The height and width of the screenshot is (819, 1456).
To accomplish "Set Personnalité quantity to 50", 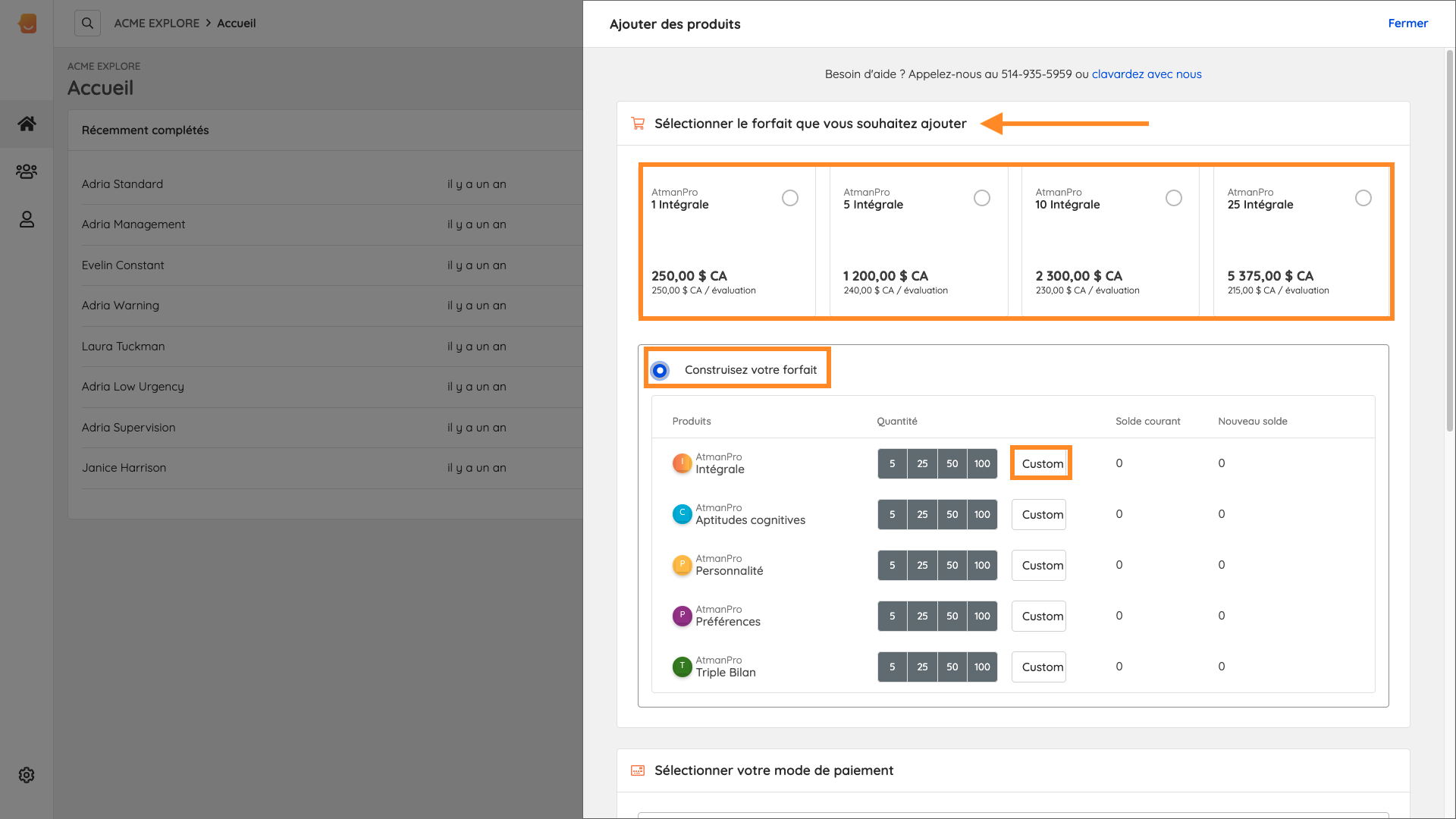I will click(952, 565).
